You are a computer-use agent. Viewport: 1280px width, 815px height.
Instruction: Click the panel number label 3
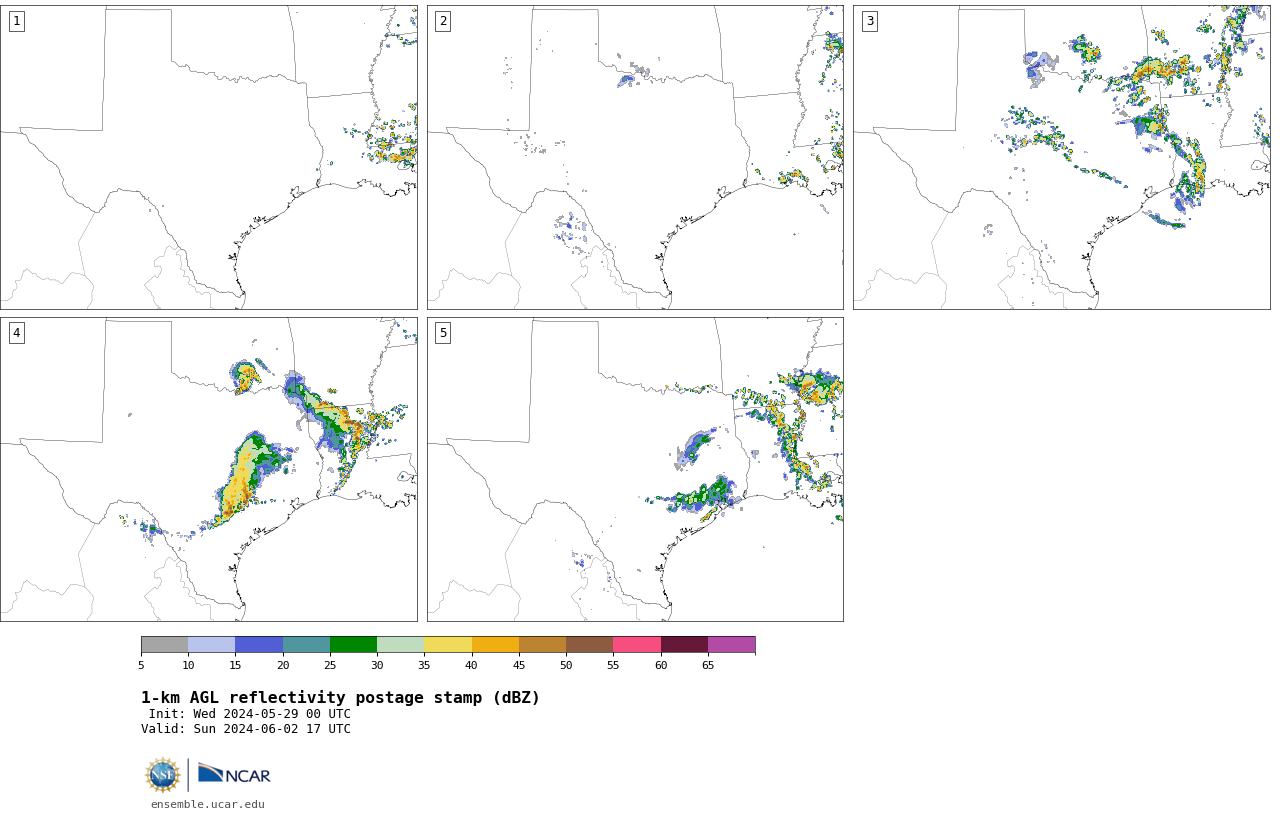click(x=870, y=21)
